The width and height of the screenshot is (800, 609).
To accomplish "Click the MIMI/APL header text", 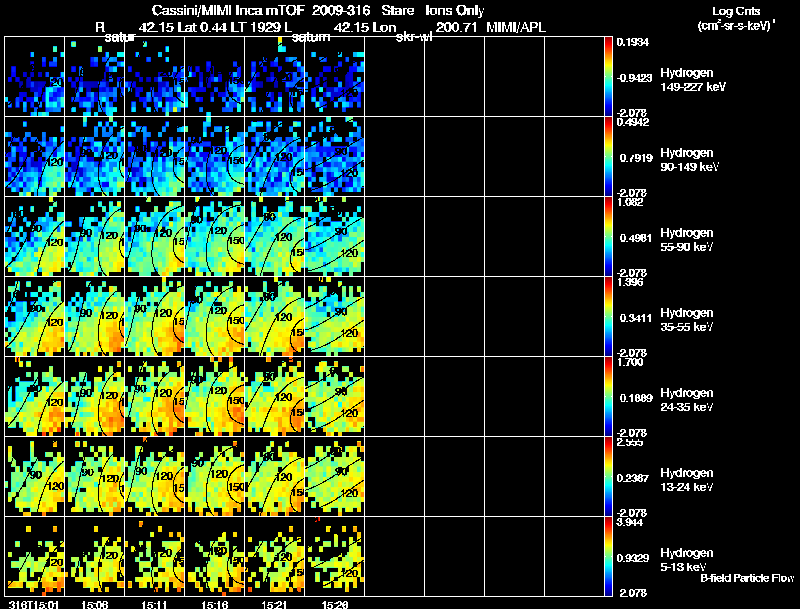I will 516,27.
